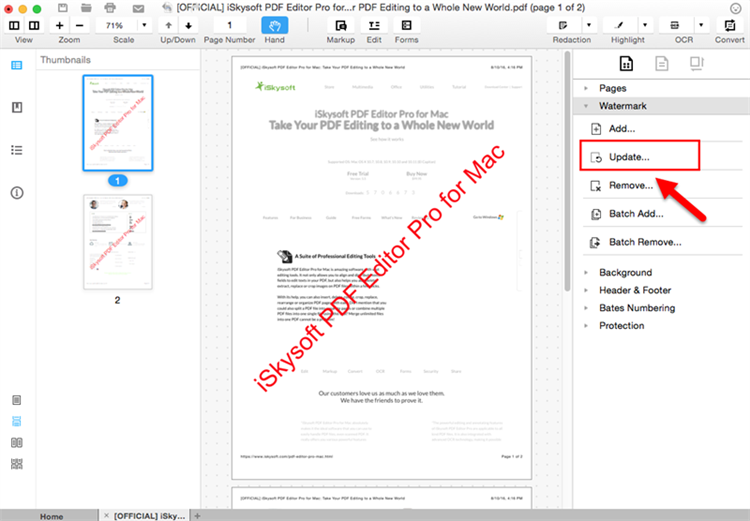The image size is (750, 521).
Task: Toggle the single-page View button
Action: coord(14,25)
